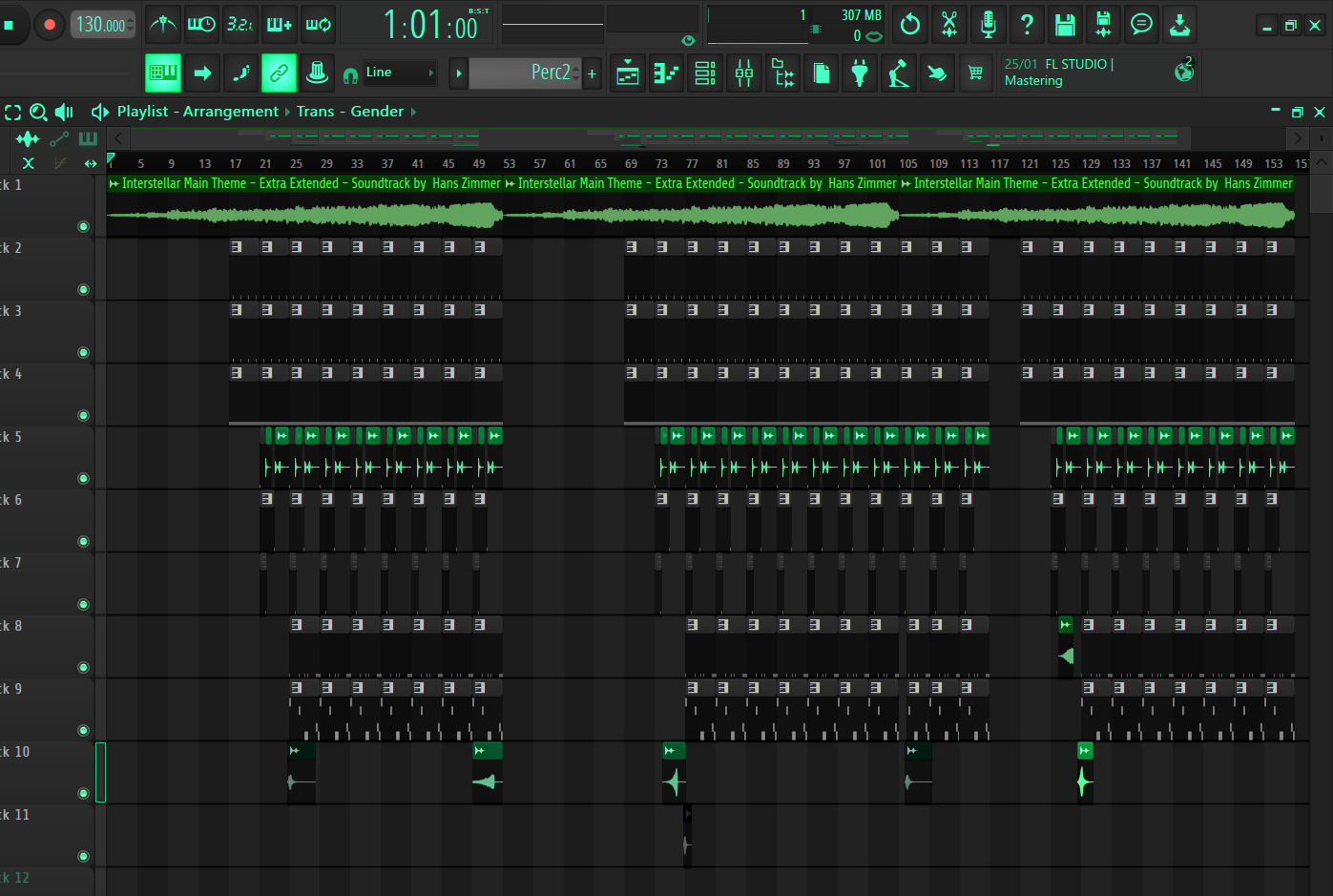
Task: Open help with the question mark icon
Action: pos(1027,25)
